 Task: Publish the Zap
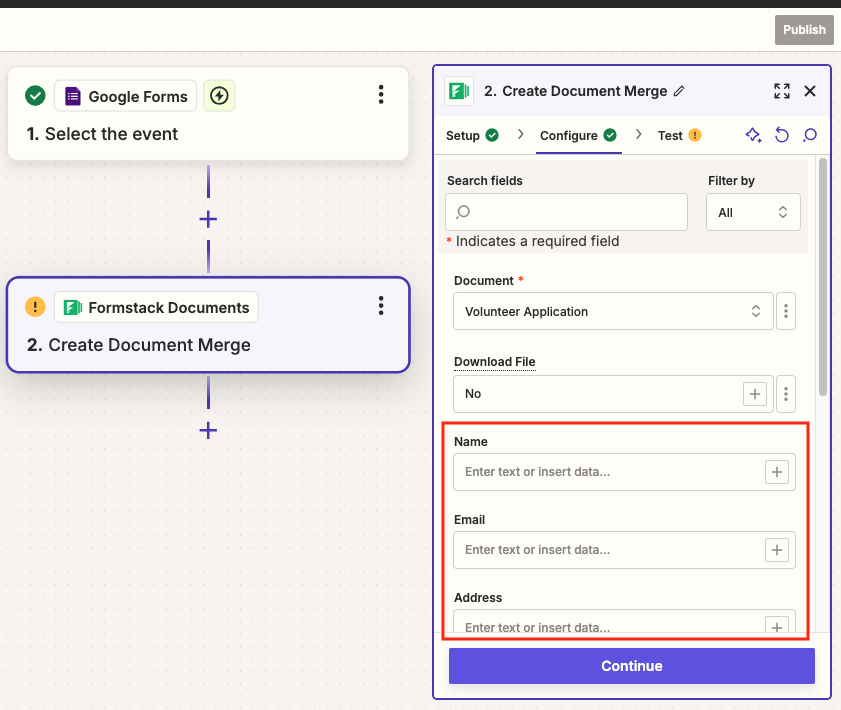click(804, 29)
